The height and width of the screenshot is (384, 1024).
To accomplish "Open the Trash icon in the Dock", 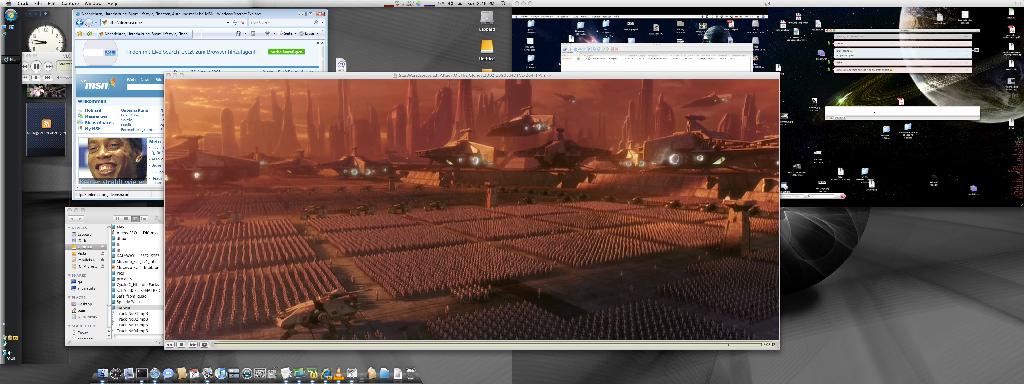I will (411, 374).
